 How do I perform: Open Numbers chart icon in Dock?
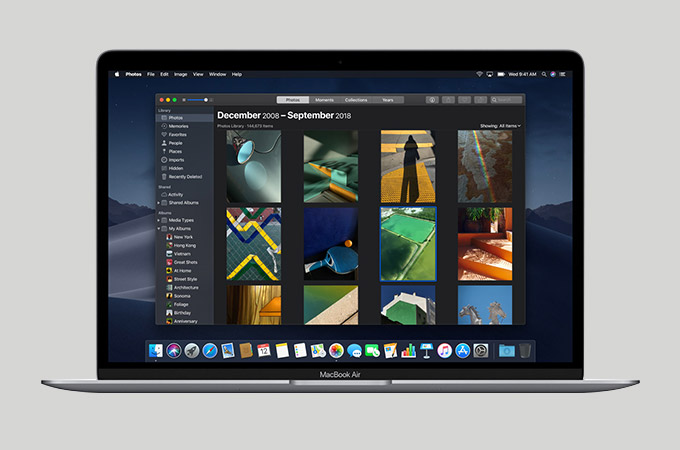(409, 351)
